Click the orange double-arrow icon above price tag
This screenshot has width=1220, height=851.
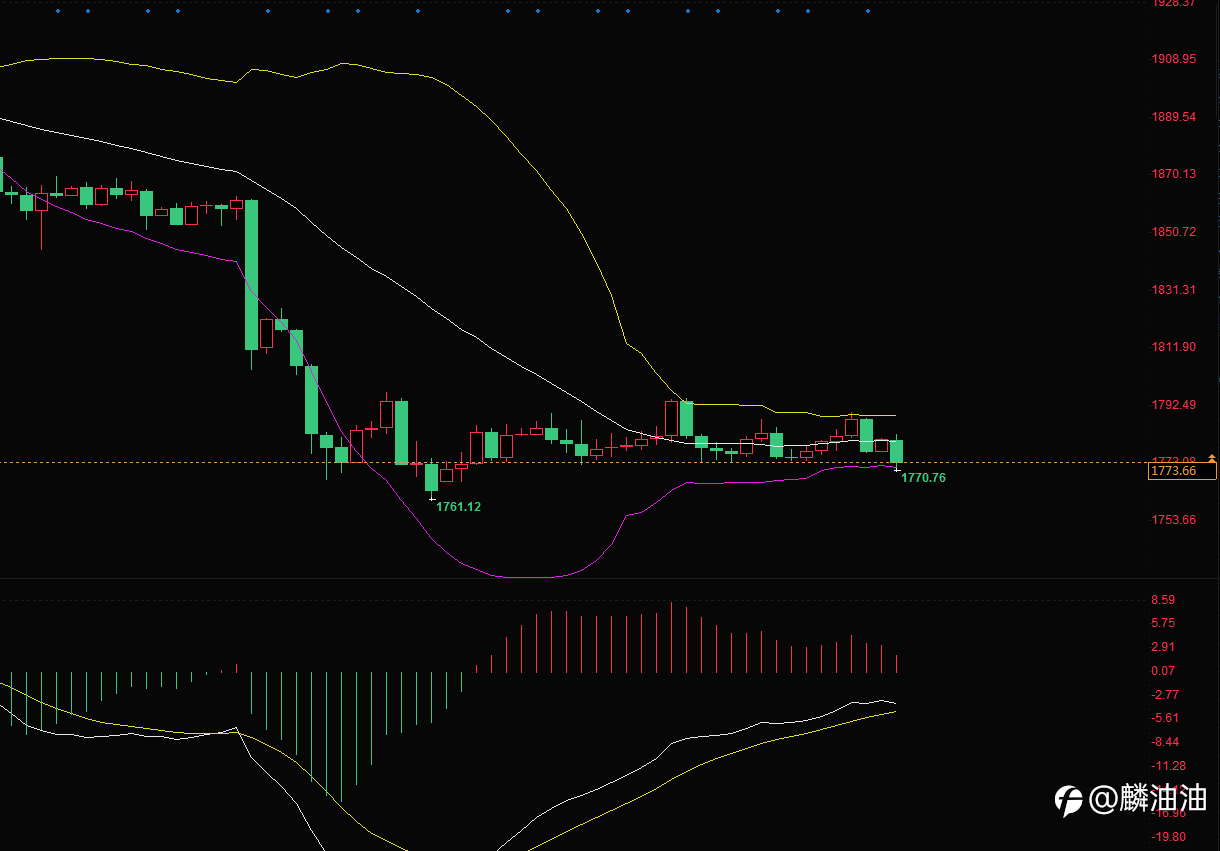1212,457
